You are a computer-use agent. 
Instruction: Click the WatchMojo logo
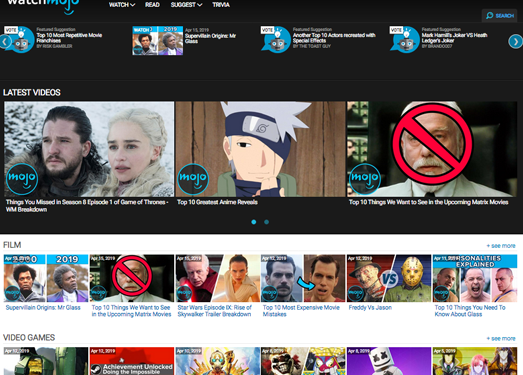coord(43,6)
